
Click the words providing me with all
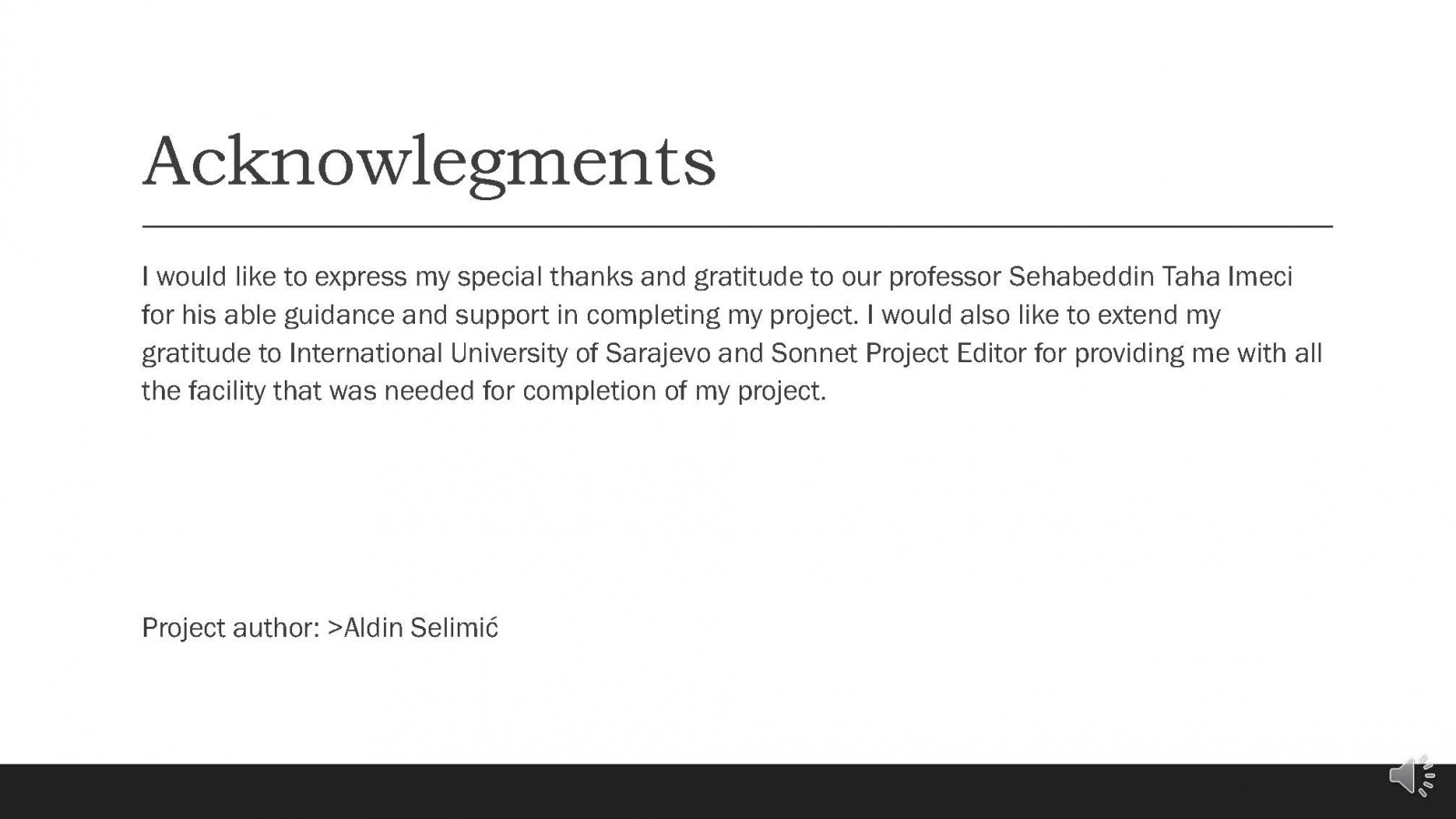(x=1198, y=353)
